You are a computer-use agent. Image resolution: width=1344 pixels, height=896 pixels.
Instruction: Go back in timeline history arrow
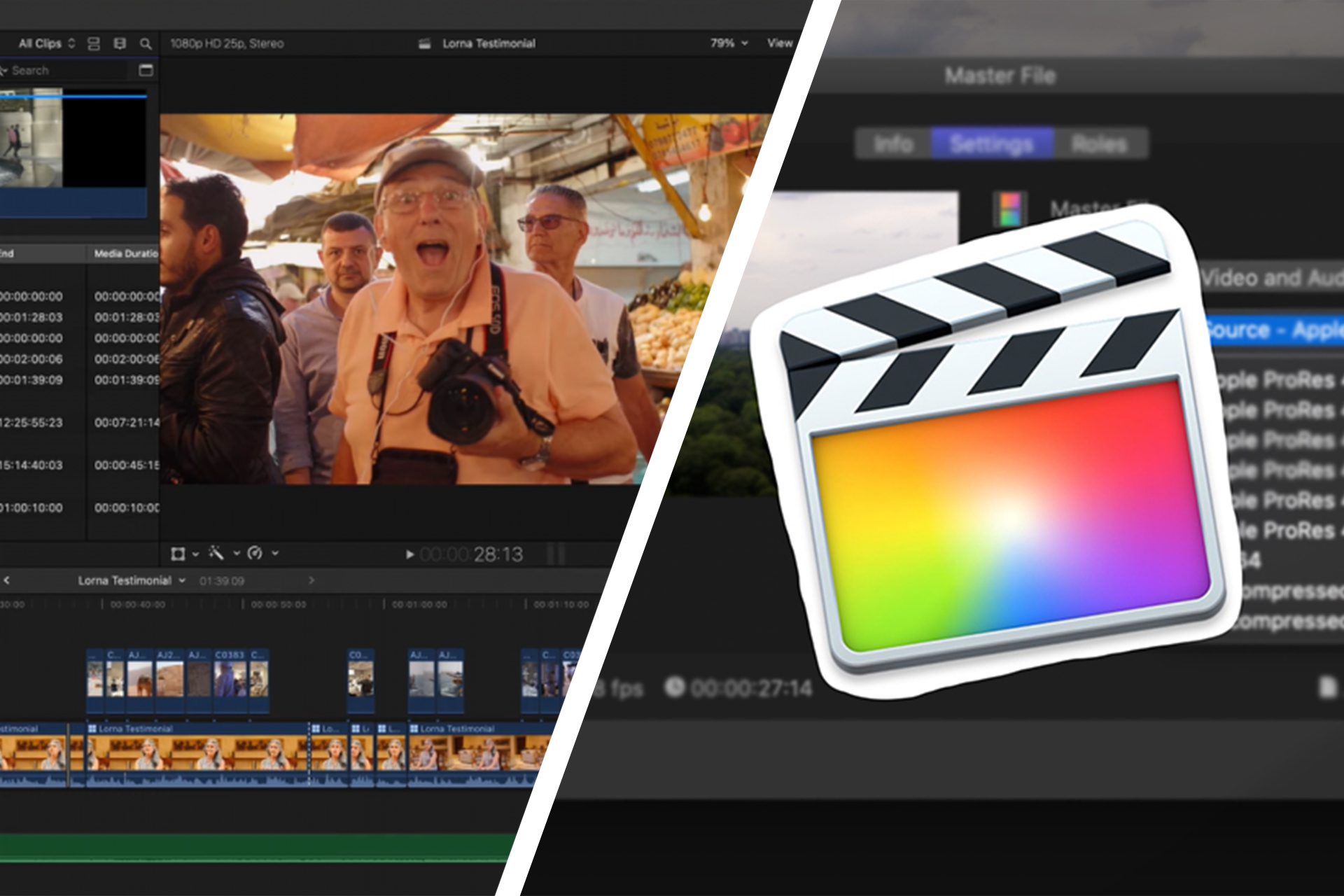click(7, 580)
